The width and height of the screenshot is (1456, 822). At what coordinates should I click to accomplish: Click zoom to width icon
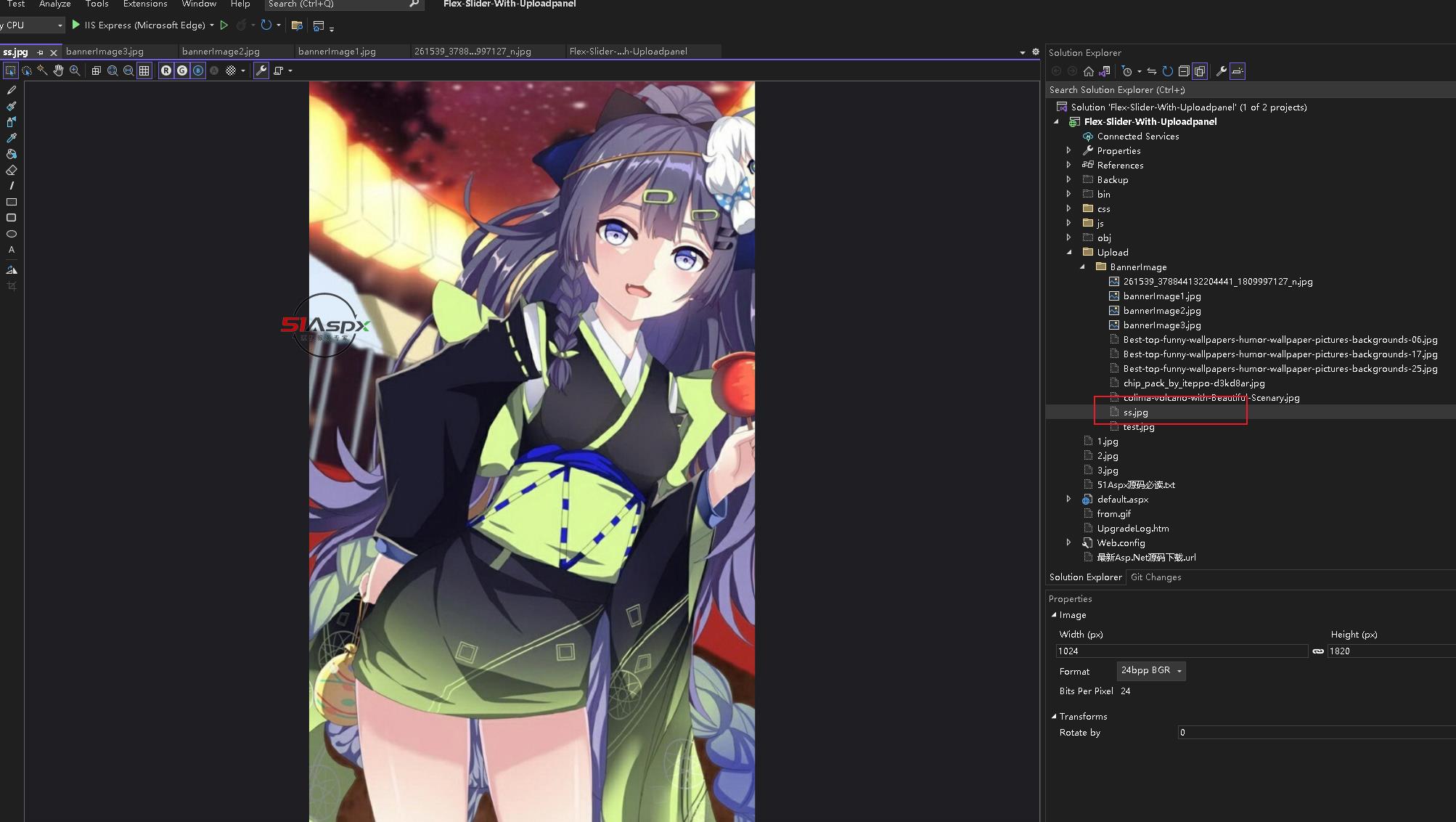(128, 70)
